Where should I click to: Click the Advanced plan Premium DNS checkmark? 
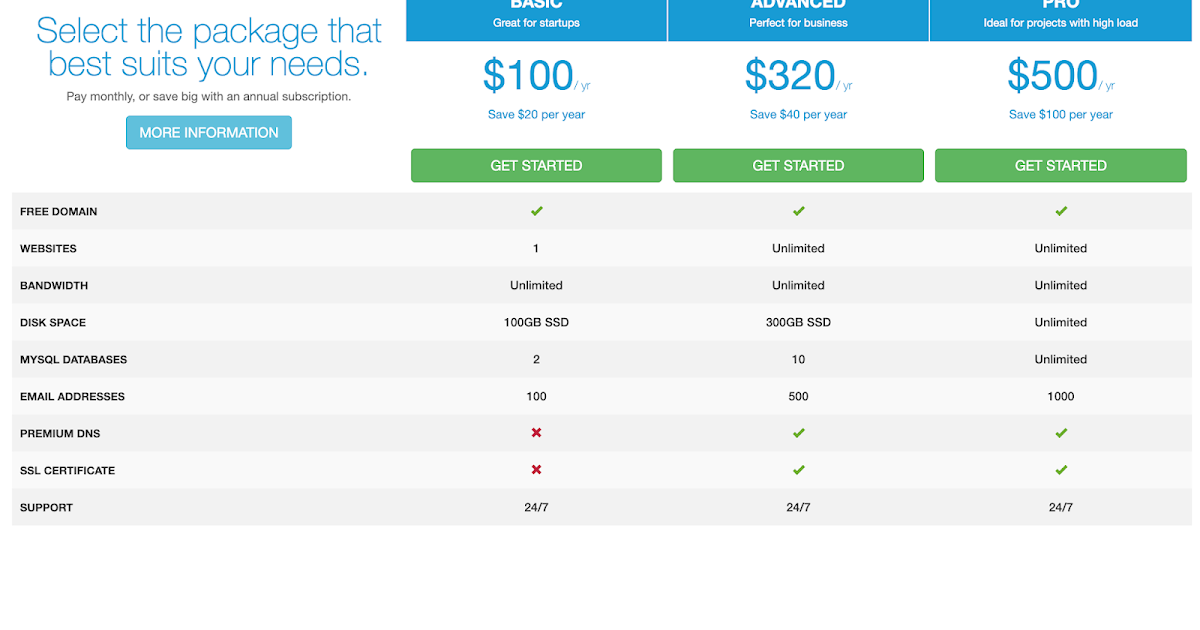pos(798,433)
